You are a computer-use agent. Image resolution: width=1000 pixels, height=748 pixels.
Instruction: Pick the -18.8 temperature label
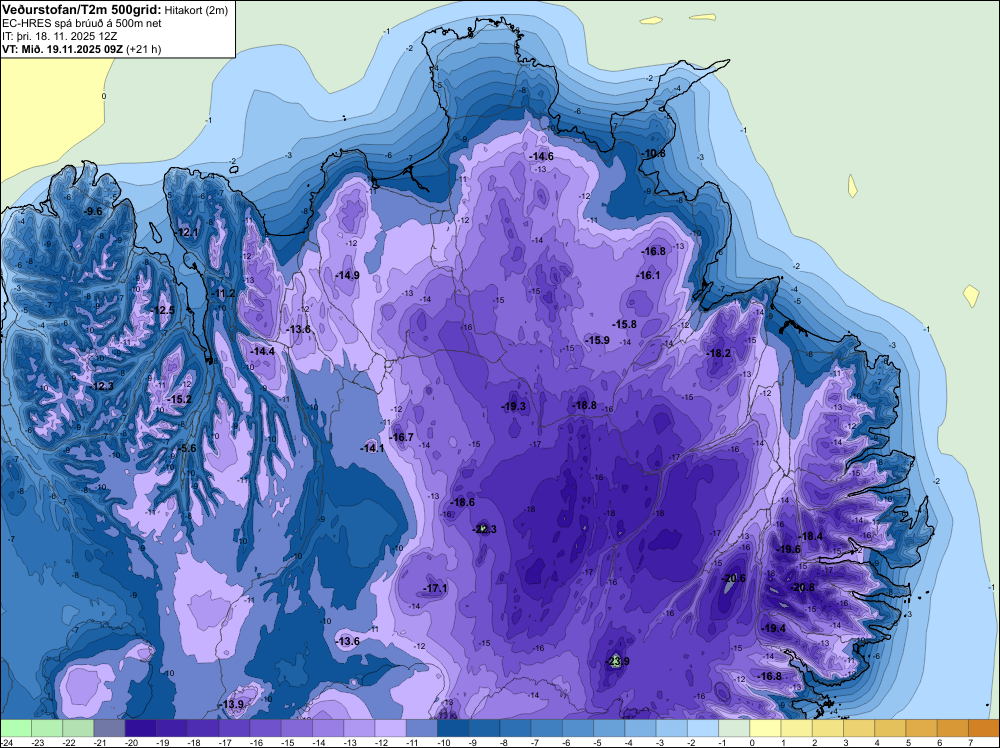(x=584, y=405)
